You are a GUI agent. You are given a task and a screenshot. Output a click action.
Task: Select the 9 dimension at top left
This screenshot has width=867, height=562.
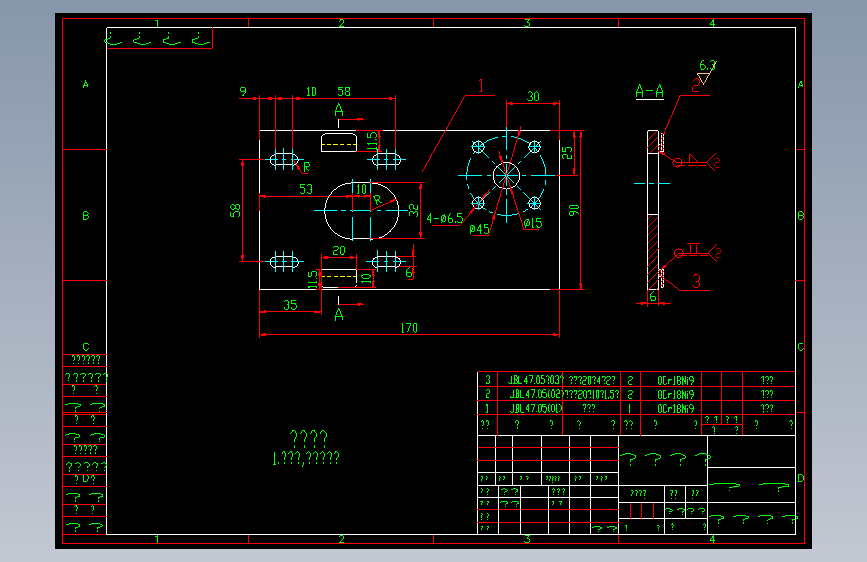[x=243, y=91]
